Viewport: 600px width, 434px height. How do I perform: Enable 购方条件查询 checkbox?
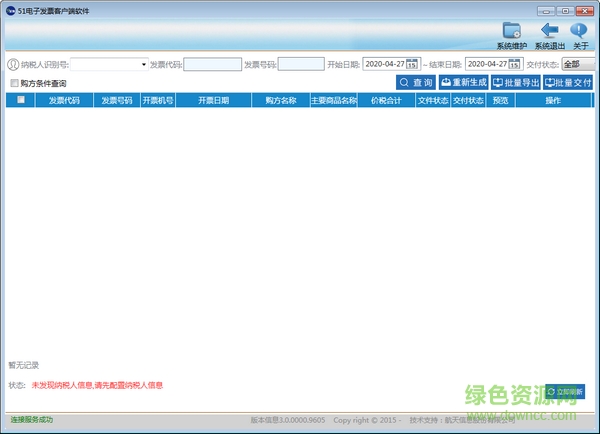pos(14,83)
